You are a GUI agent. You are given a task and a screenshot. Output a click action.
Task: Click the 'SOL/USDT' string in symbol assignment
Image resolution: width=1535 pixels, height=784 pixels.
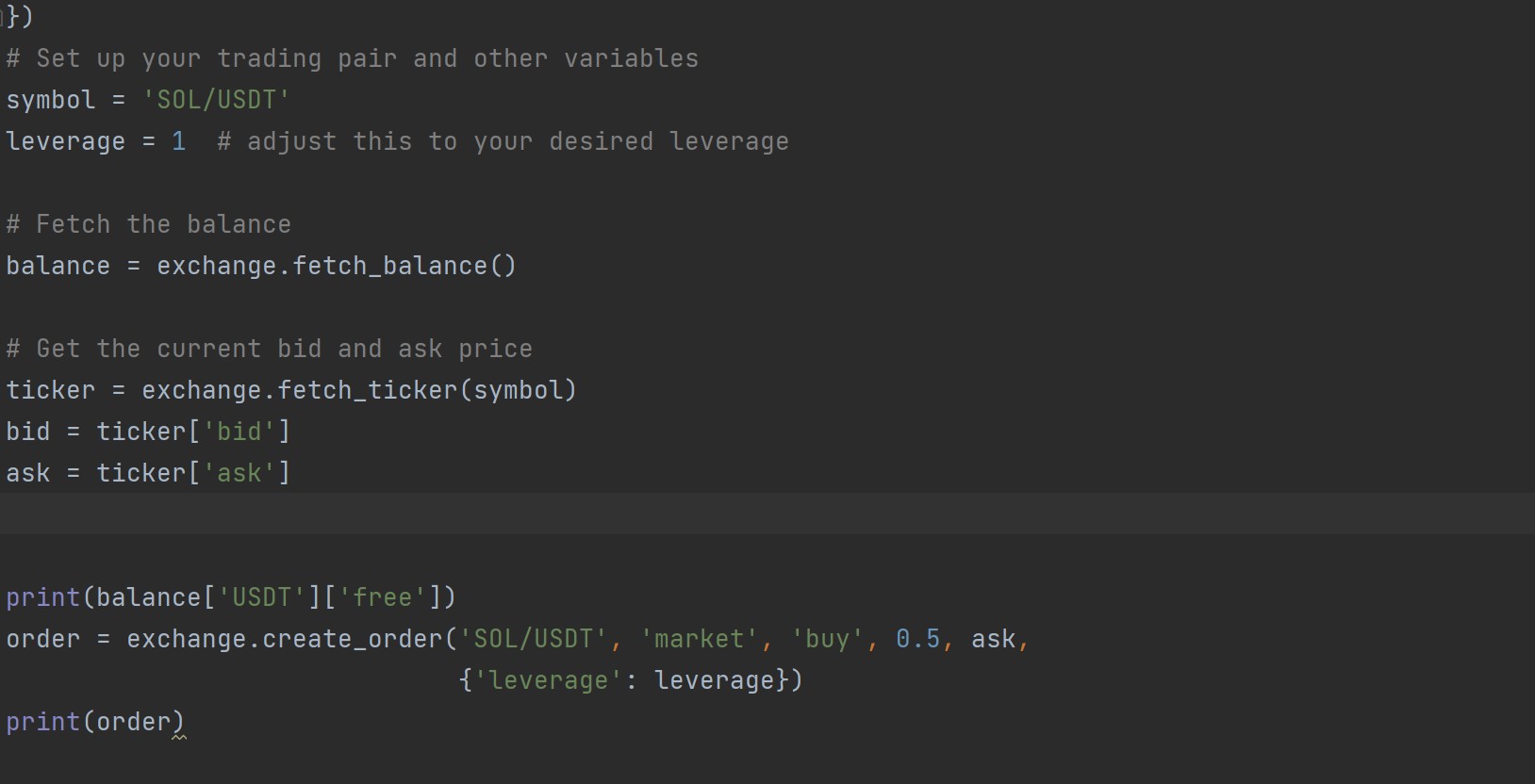click(x=216, y=100)
